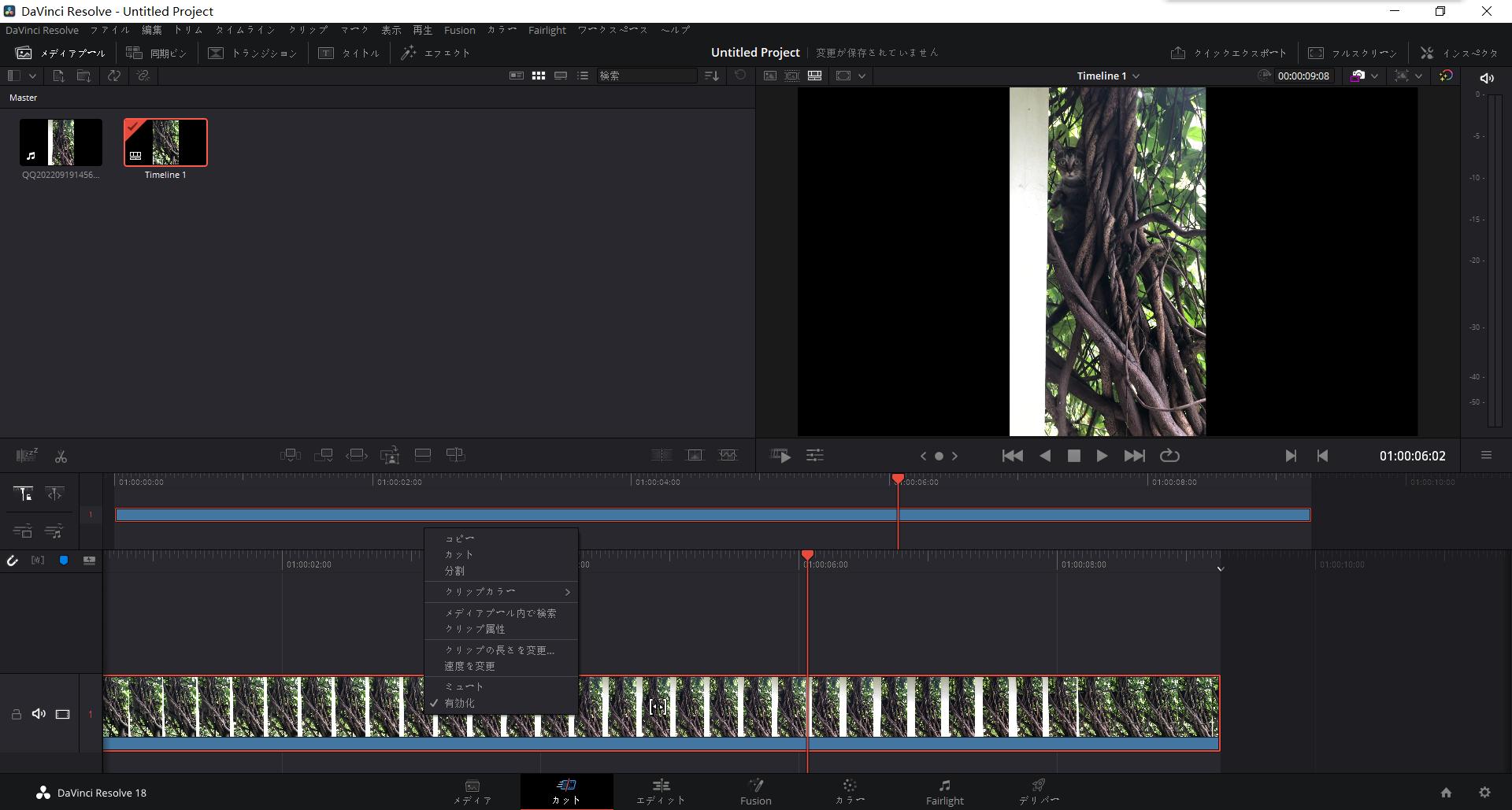Click フルスクリーン button

(x=1352, y=53)
